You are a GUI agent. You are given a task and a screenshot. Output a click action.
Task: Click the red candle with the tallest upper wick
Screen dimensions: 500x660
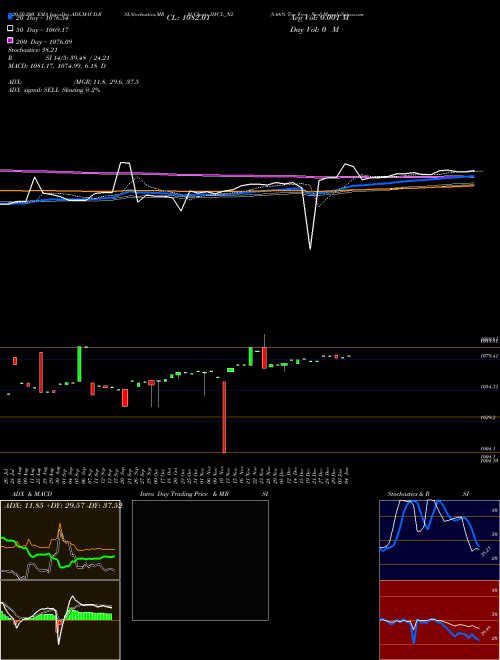pyautogui.click(x=264, y=357)
